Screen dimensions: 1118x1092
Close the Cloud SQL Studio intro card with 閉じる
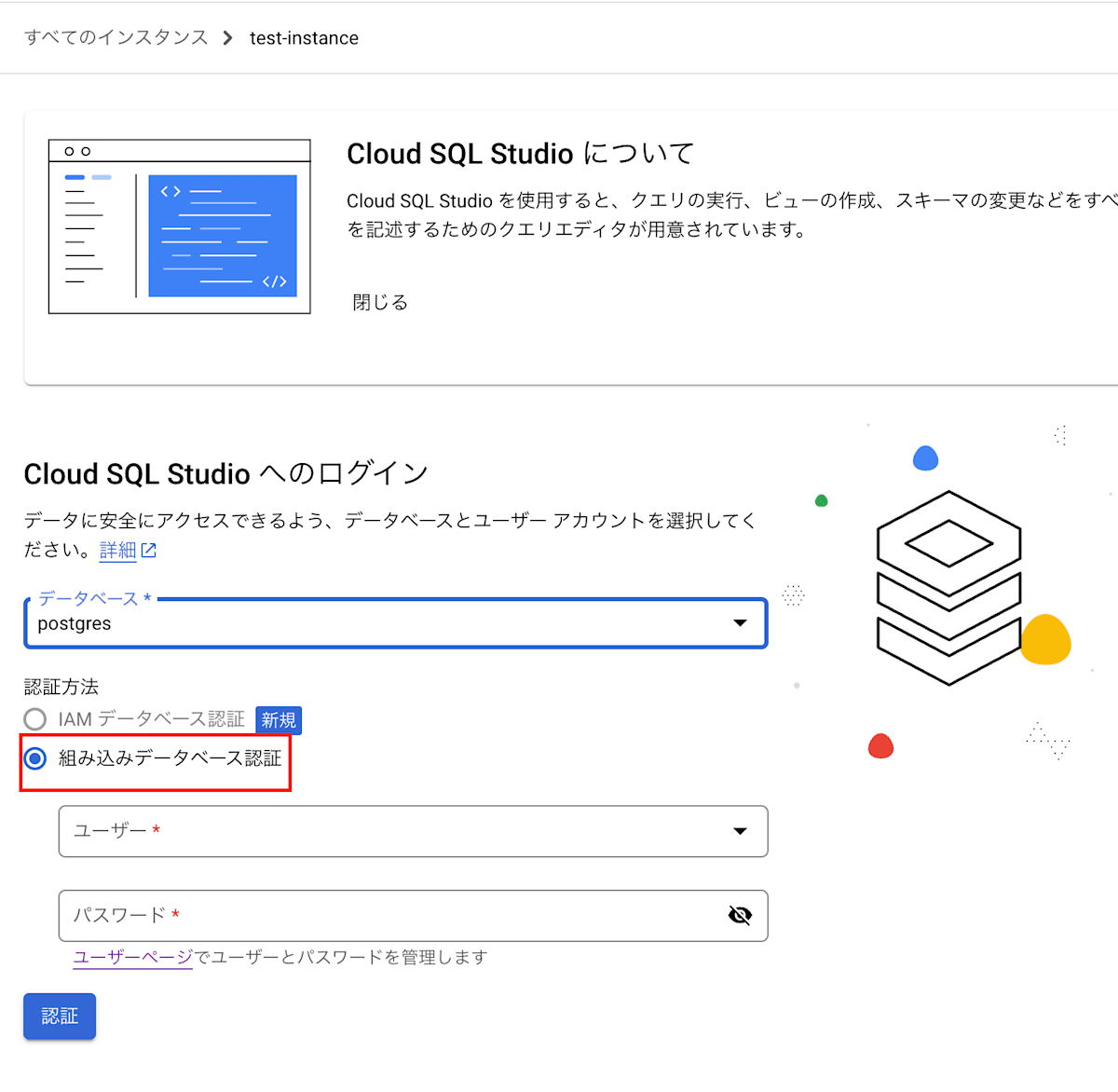pos(380,302)
